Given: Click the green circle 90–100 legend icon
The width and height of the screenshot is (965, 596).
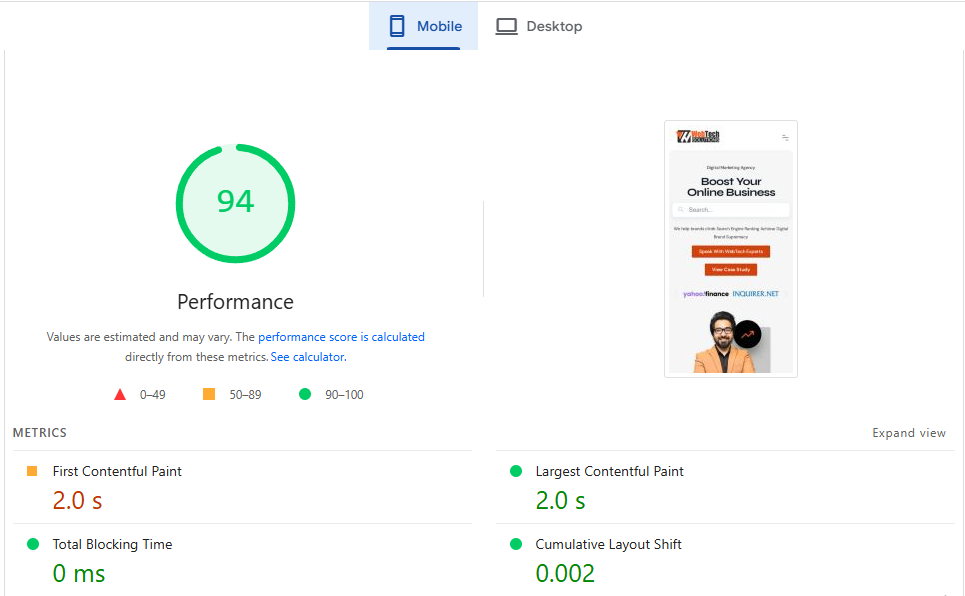Looking at the screenshot, I should [x=305, y=394].
